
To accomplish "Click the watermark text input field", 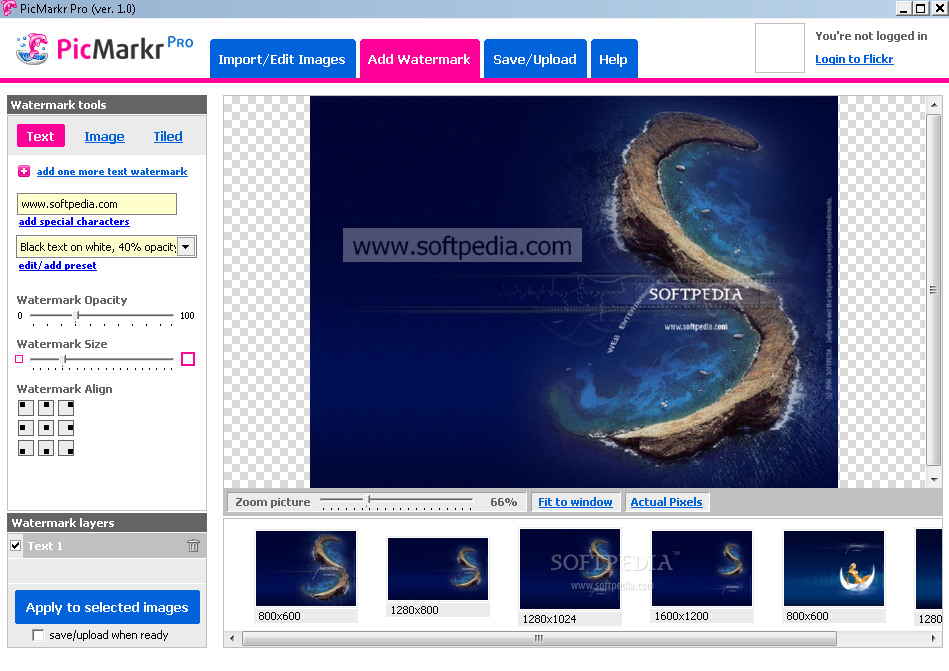I will pyautogui.click(x=97, y=204).
